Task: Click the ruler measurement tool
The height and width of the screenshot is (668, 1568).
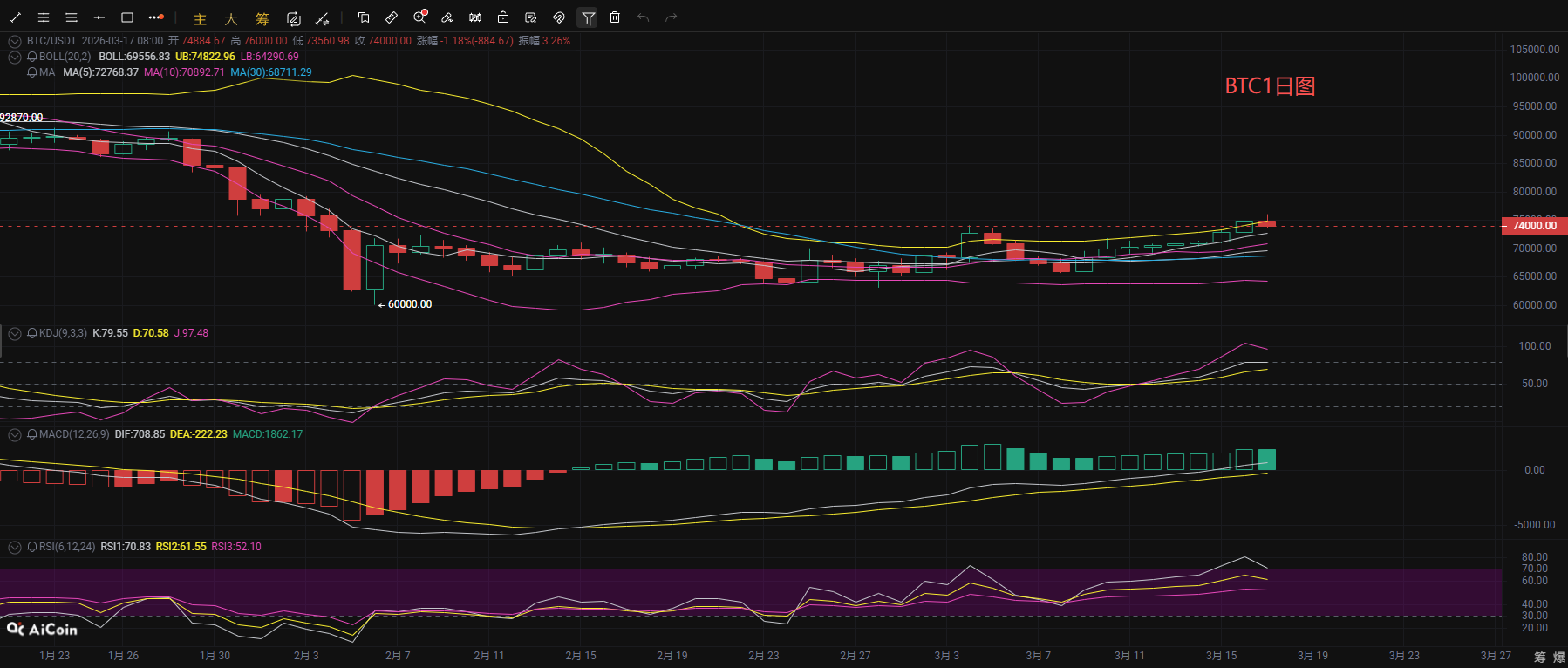Action: pos(392,17)
